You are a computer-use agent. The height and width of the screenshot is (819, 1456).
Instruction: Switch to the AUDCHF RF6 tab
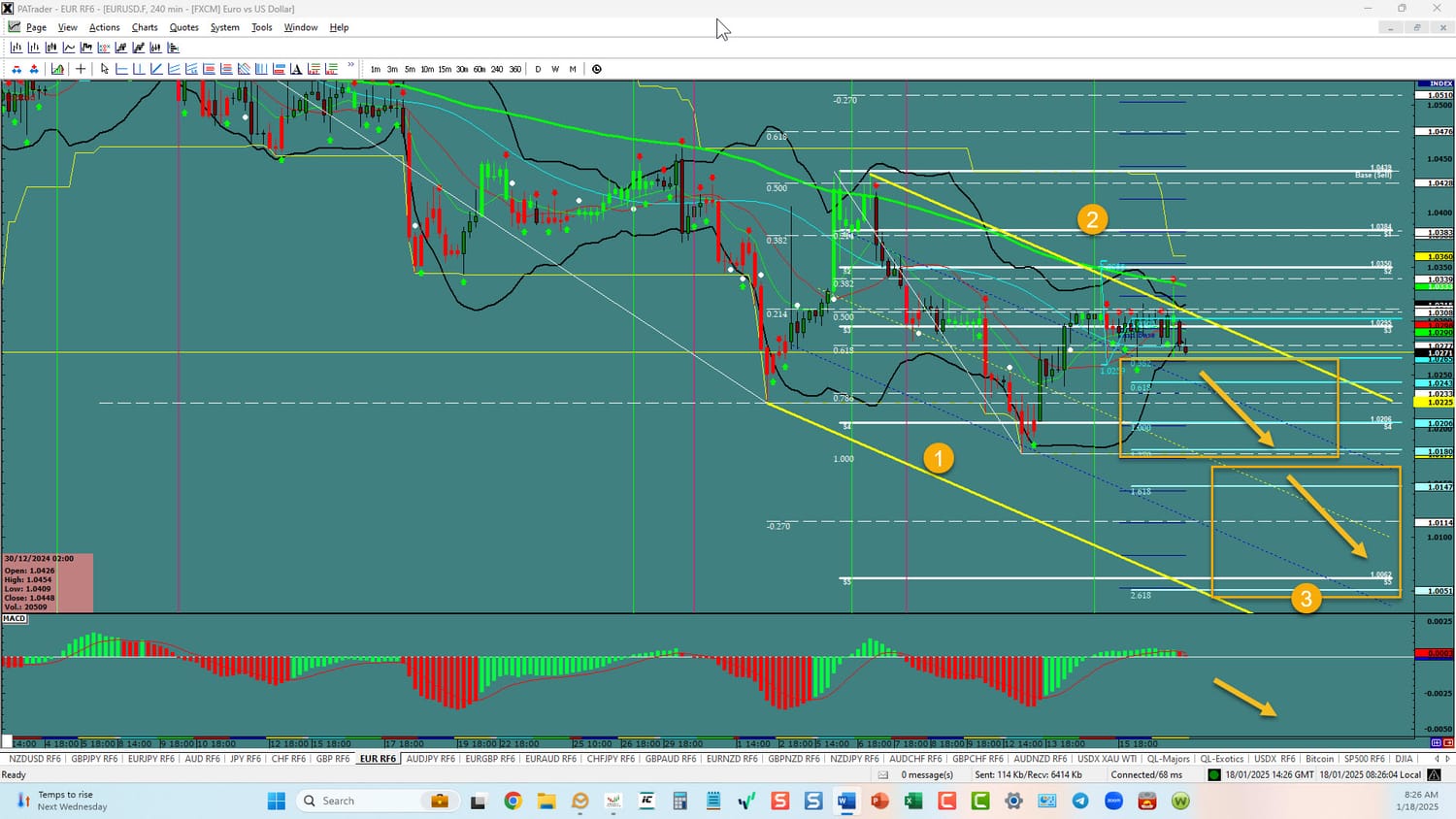[915, 759]
